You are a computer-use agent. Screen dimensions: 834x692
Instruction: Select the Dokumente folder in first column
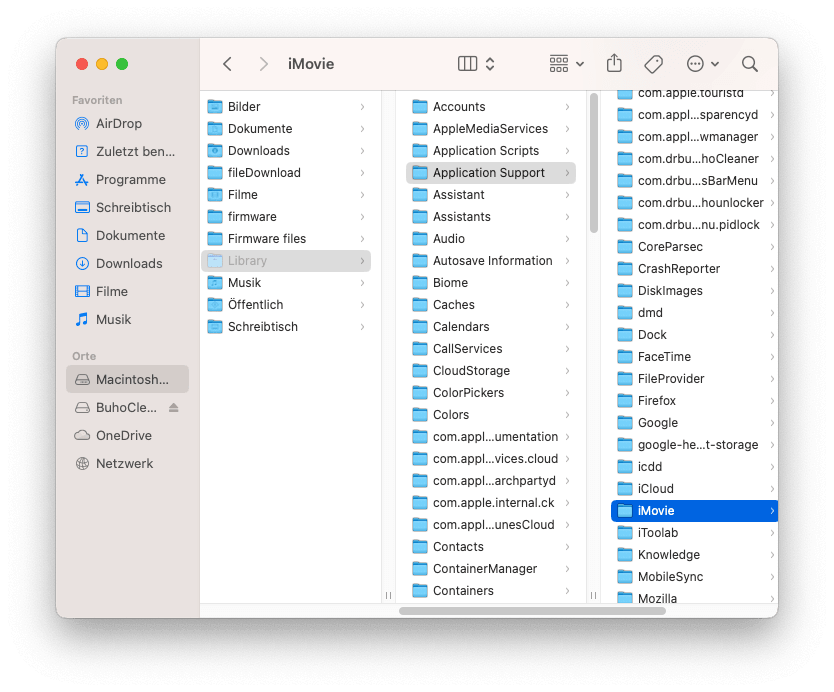coord(286,129)
